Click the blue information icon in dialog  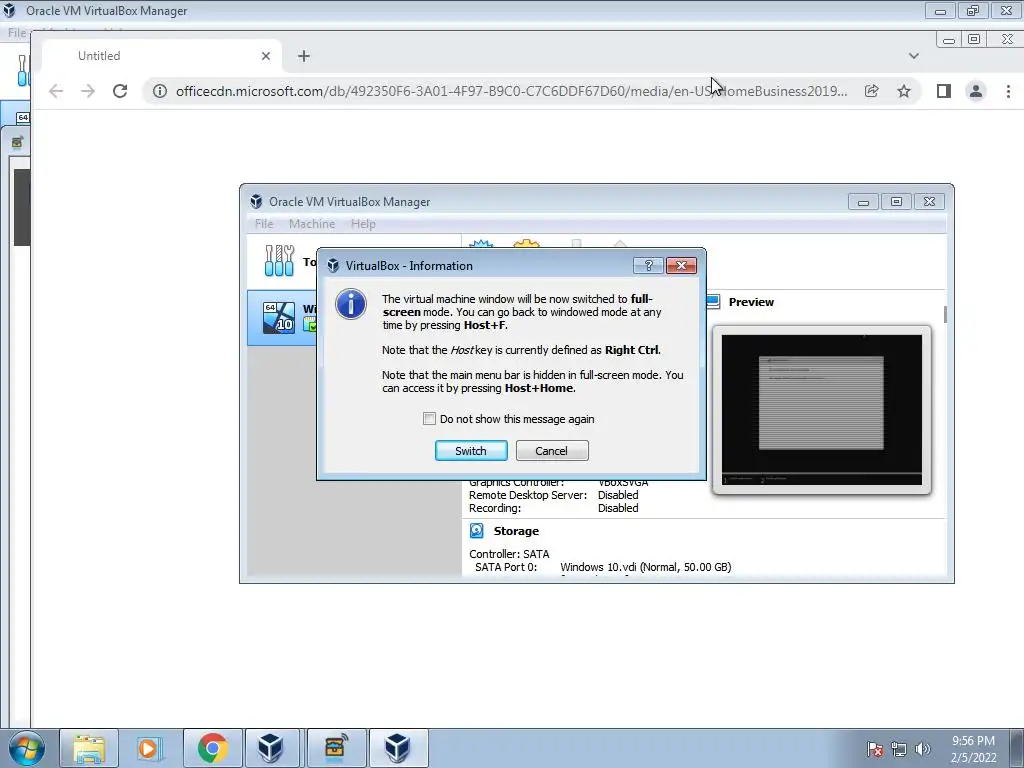coord(351,304)
